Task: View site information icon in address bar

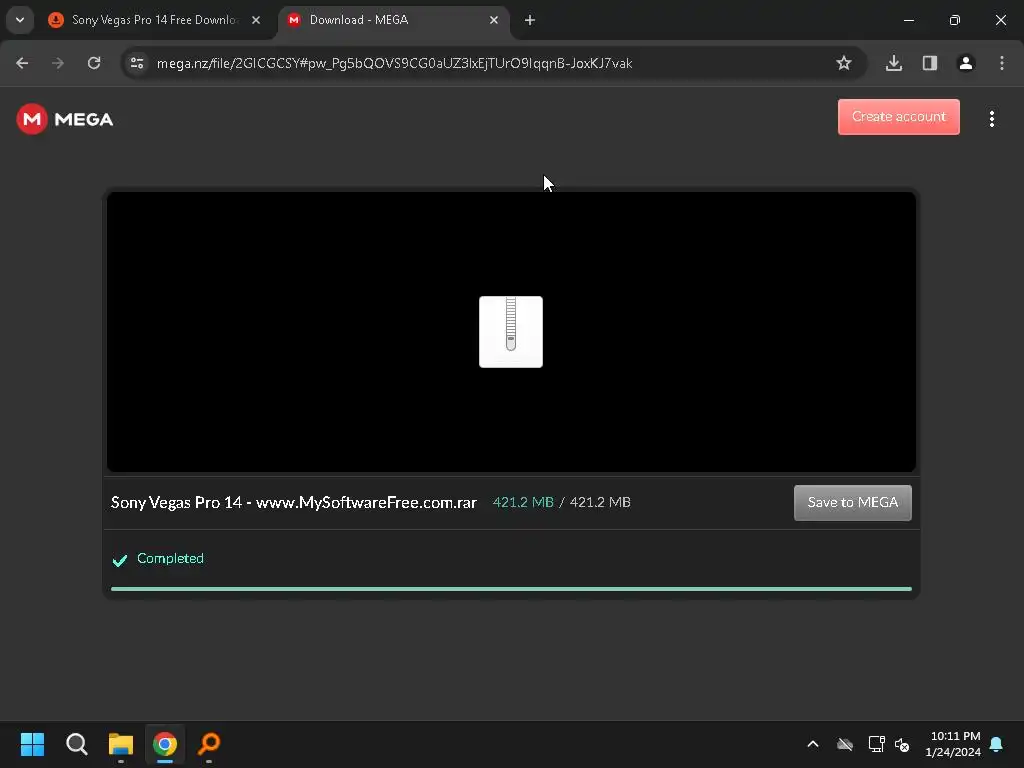Action: point(137,63)
